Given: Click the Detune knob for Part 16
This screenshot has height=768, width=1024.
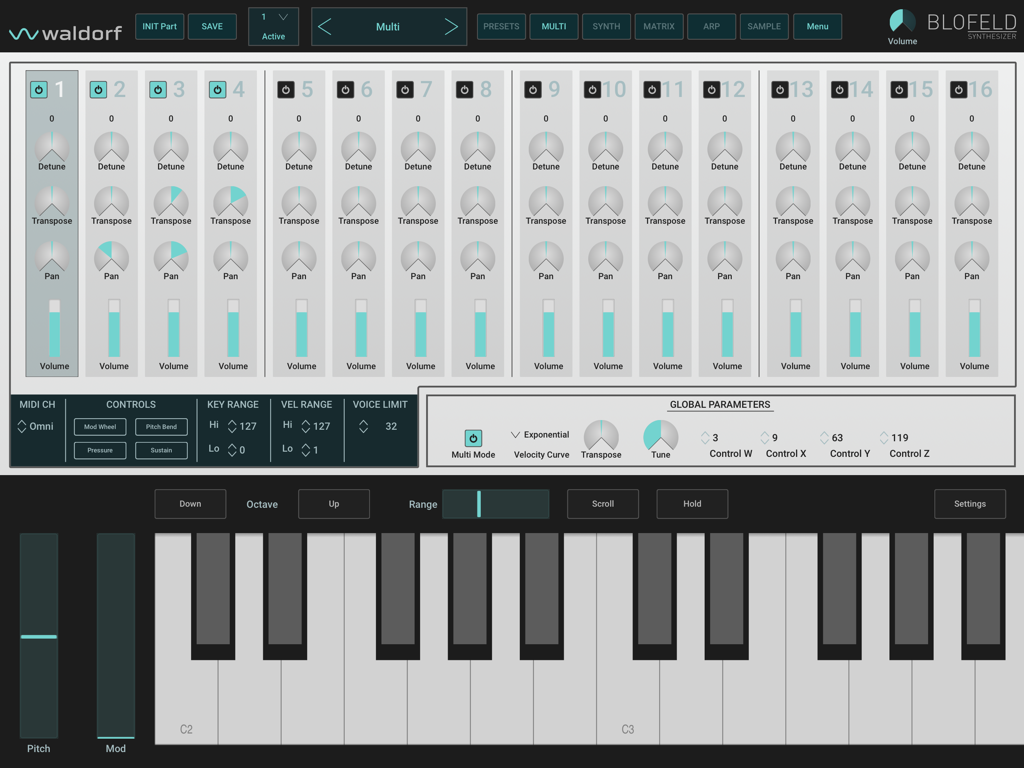Looking at the screenshot, I should point(971,148).
